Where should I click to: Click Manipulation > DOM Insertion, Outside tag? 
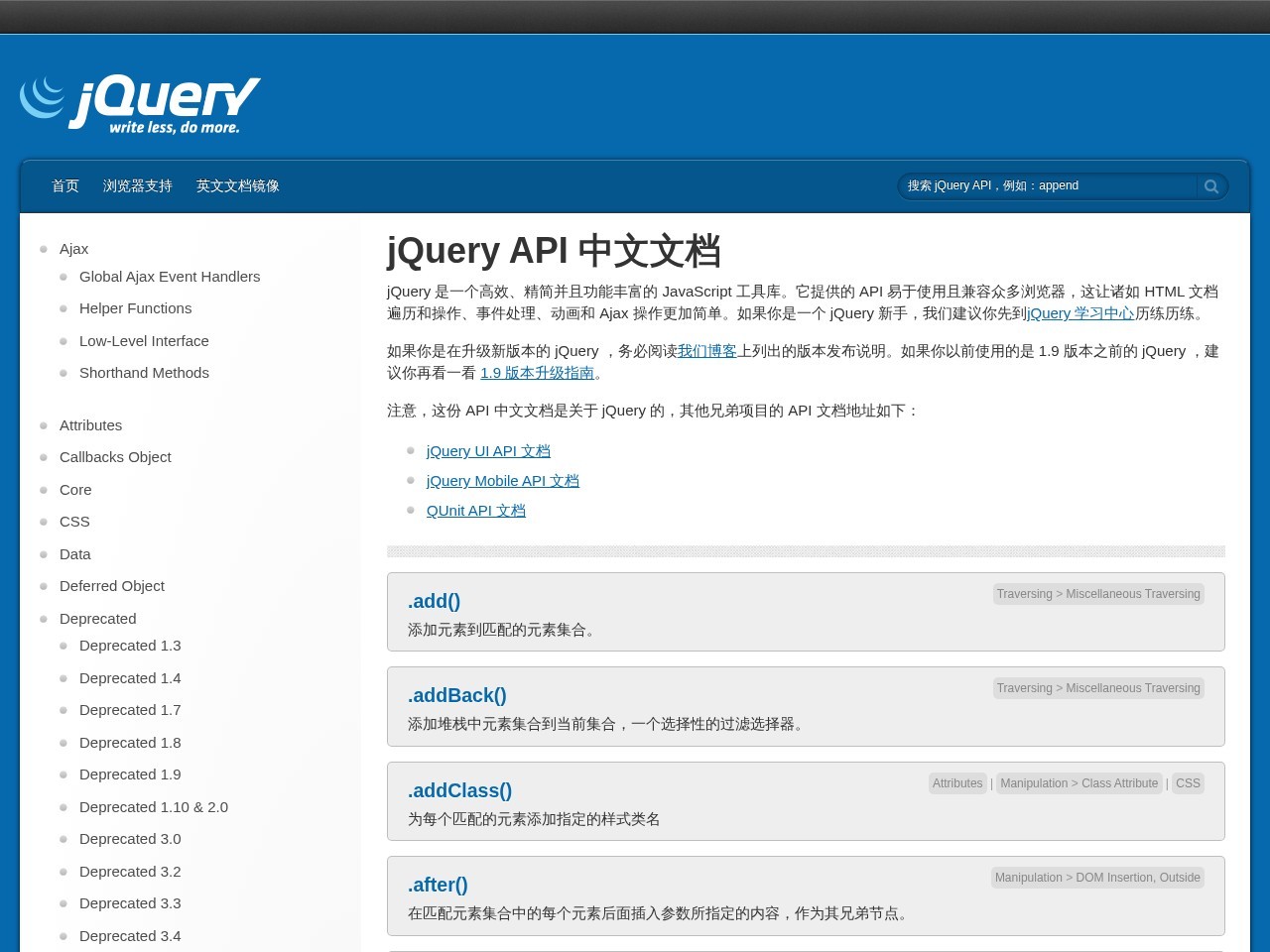(1097, 878)
